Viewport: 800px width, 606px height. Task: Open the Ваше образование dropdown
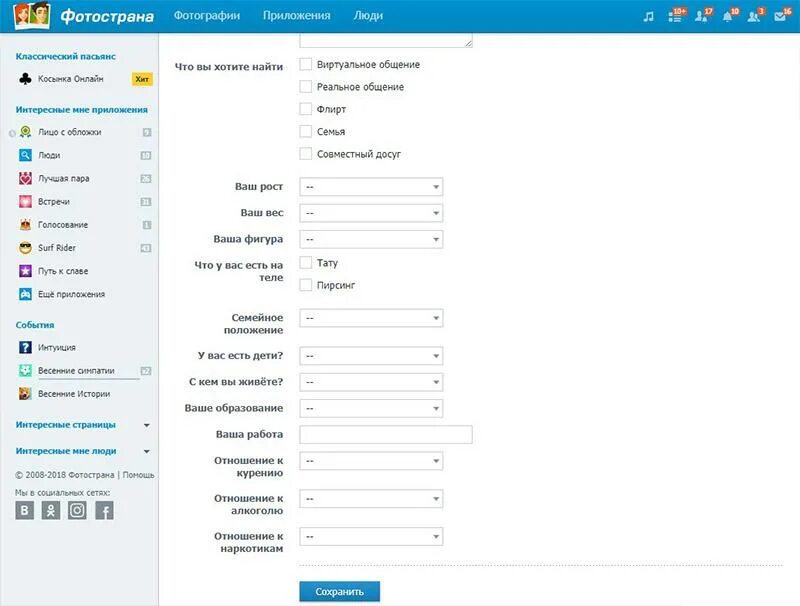point(371,408)
